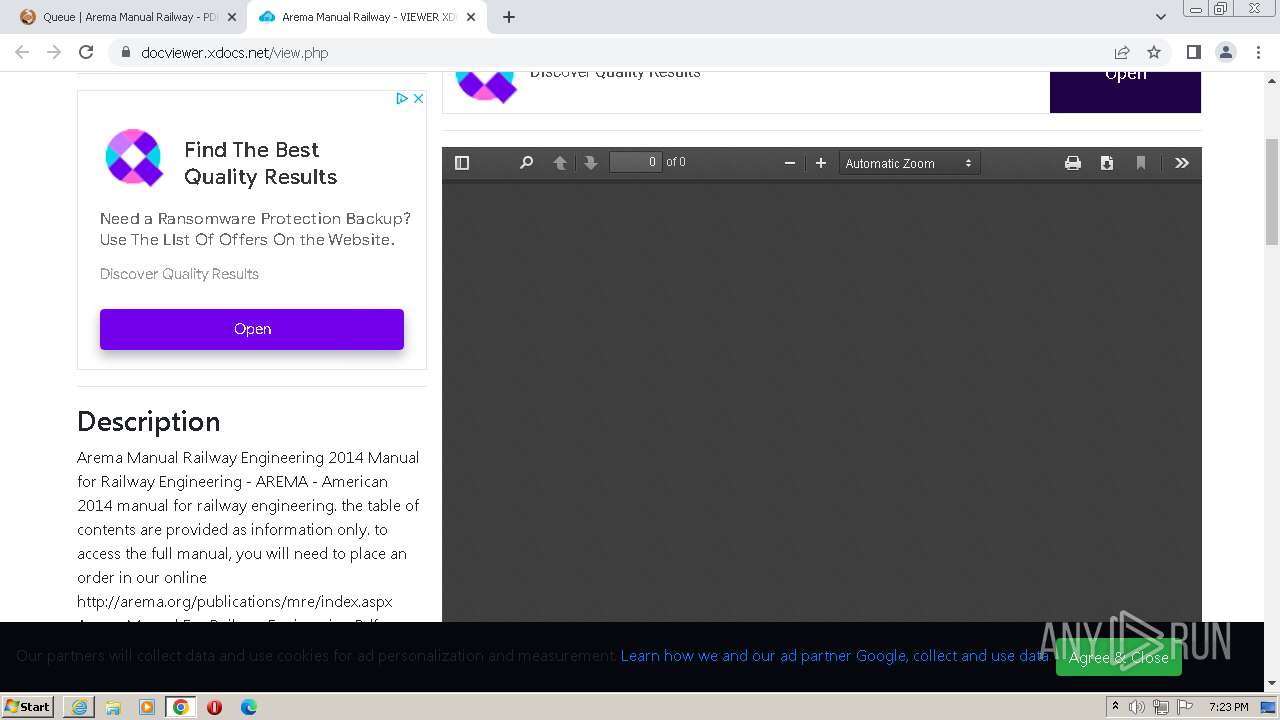
Task: Toggle the Chrome side panel
Action: [1193, 52]
